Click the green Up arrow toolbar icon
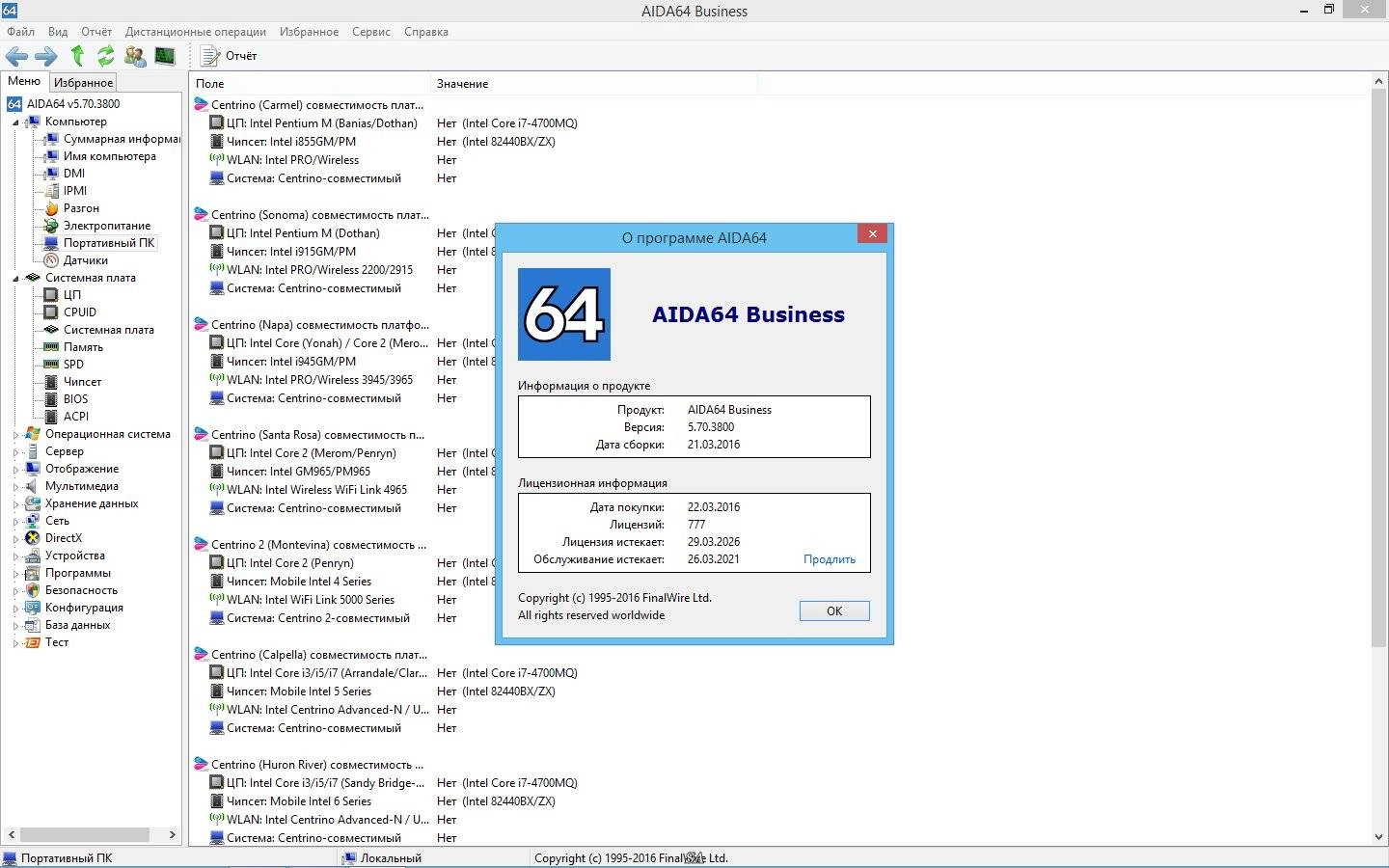This screenshot has width=1389, height=868. [77, 56]
